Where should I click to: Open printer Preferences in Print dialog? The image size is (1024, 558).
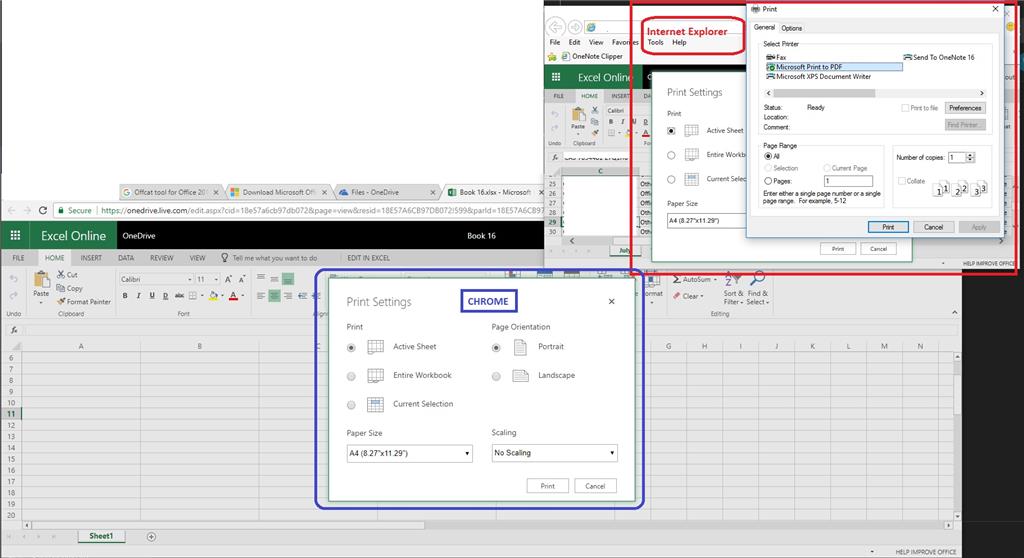[x=965, y=108]
